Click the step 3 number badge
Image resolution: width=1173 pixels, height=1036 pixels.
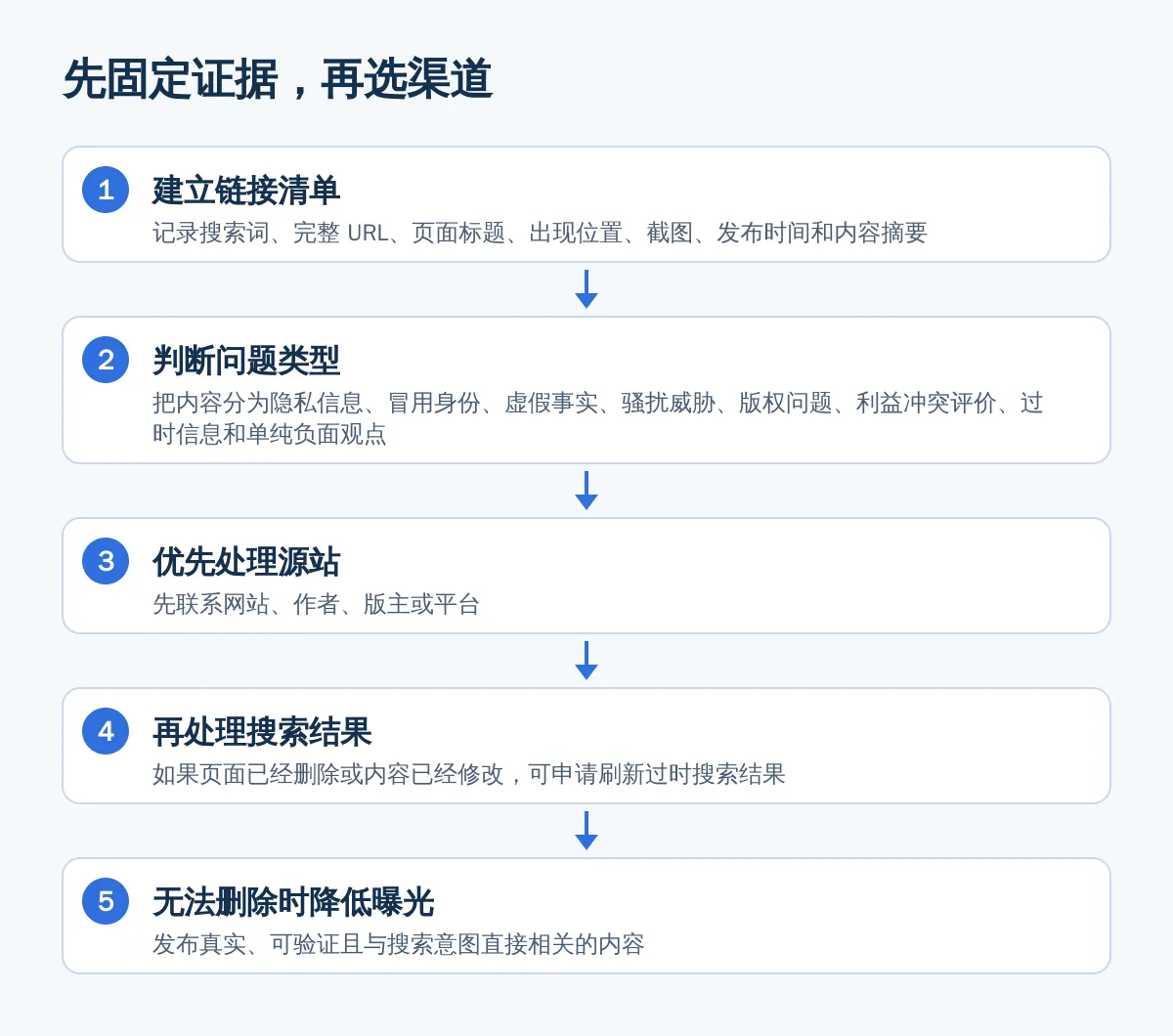tap(106, 561)
